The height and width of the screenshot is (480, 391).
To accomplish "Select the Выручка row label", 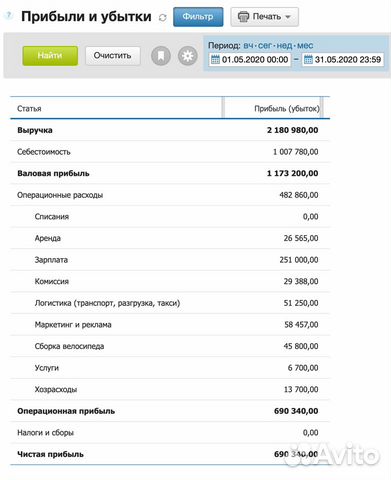I will coord(35,130).
